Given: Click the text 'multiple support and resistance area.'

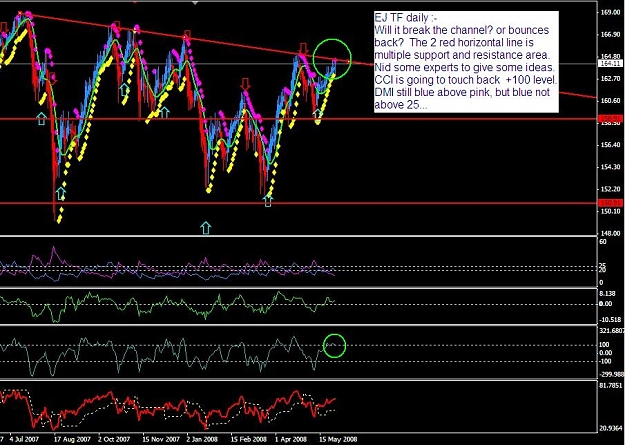Looking at the screenshot, I should pos(463,55).
